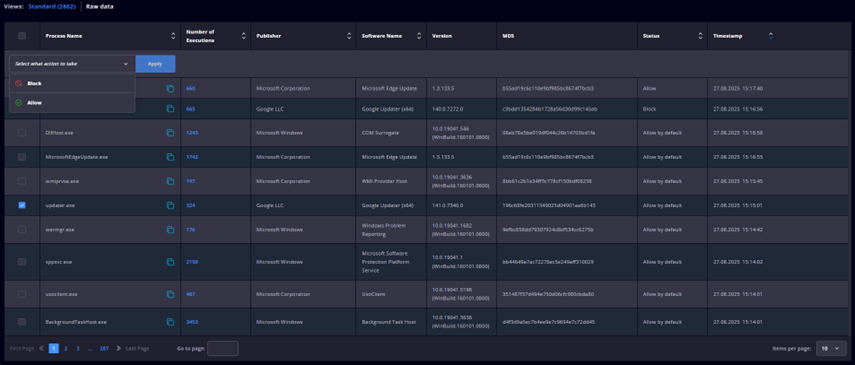
Task: Copy the BackgroundTaskHost.exe process name
Action: click(170, 322)
